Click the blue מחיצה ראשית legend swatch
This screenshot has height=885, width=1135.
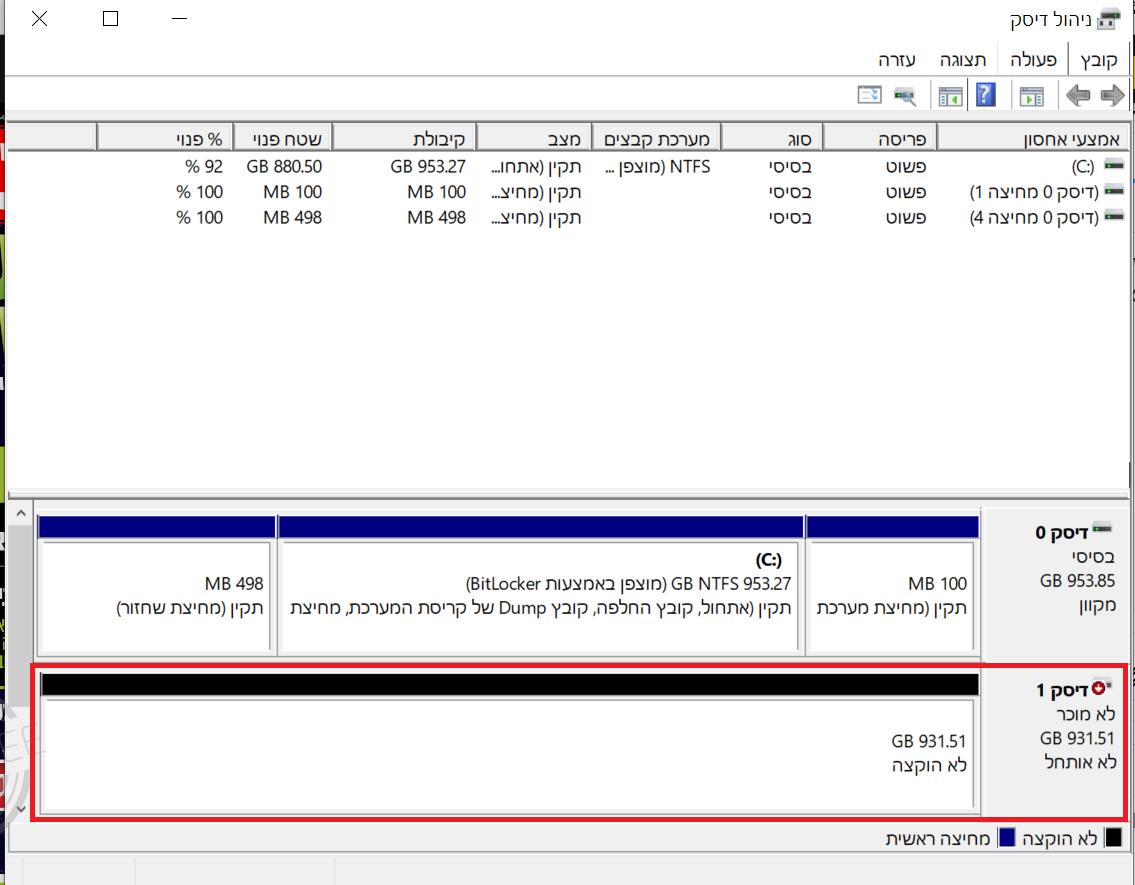pos(1006,838)
